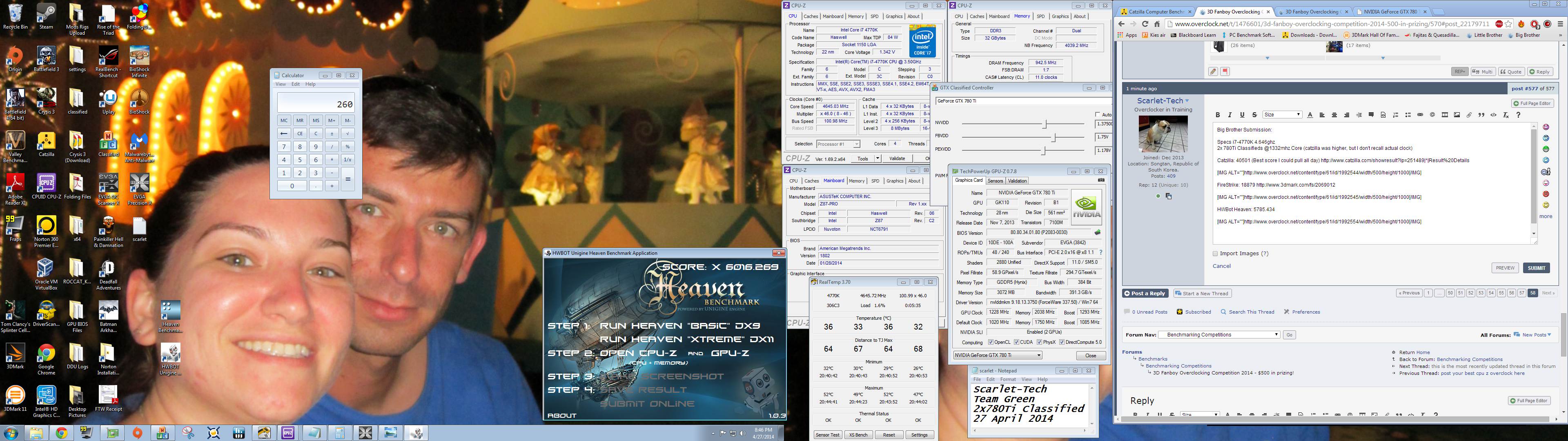
Task: Switch to the Validation tab in GPU-Z
Action: [1017, 181]
